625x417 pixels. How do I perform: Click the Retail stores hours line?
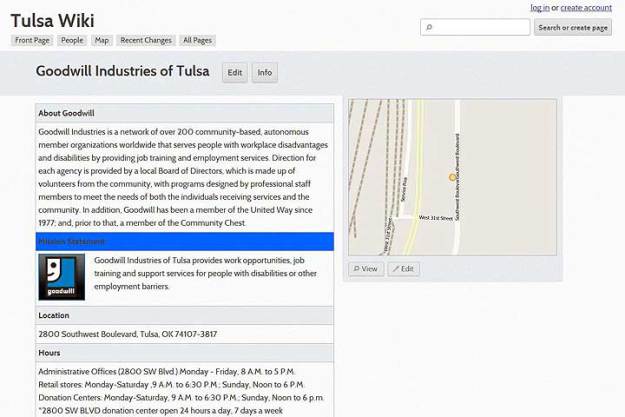click(x=171, y=385)
